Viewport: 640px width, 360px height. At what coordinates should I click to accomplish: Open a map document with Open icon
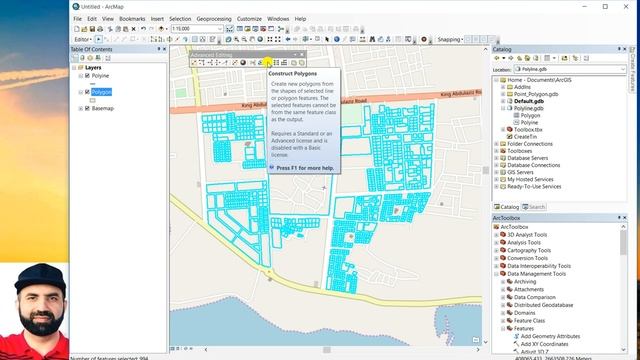pos(84,29)
